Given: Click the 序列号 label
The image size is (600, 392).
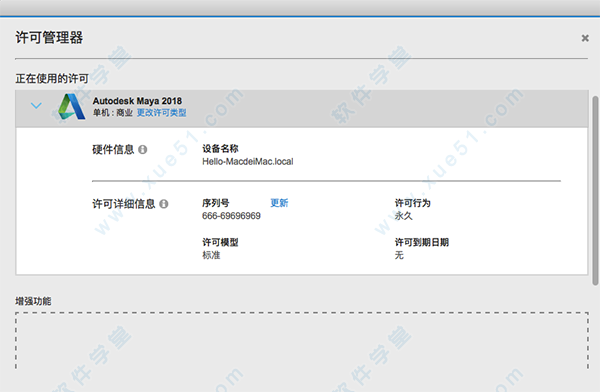Looking at the screenshot, I should pyautogui.click(x=216, y=203).
